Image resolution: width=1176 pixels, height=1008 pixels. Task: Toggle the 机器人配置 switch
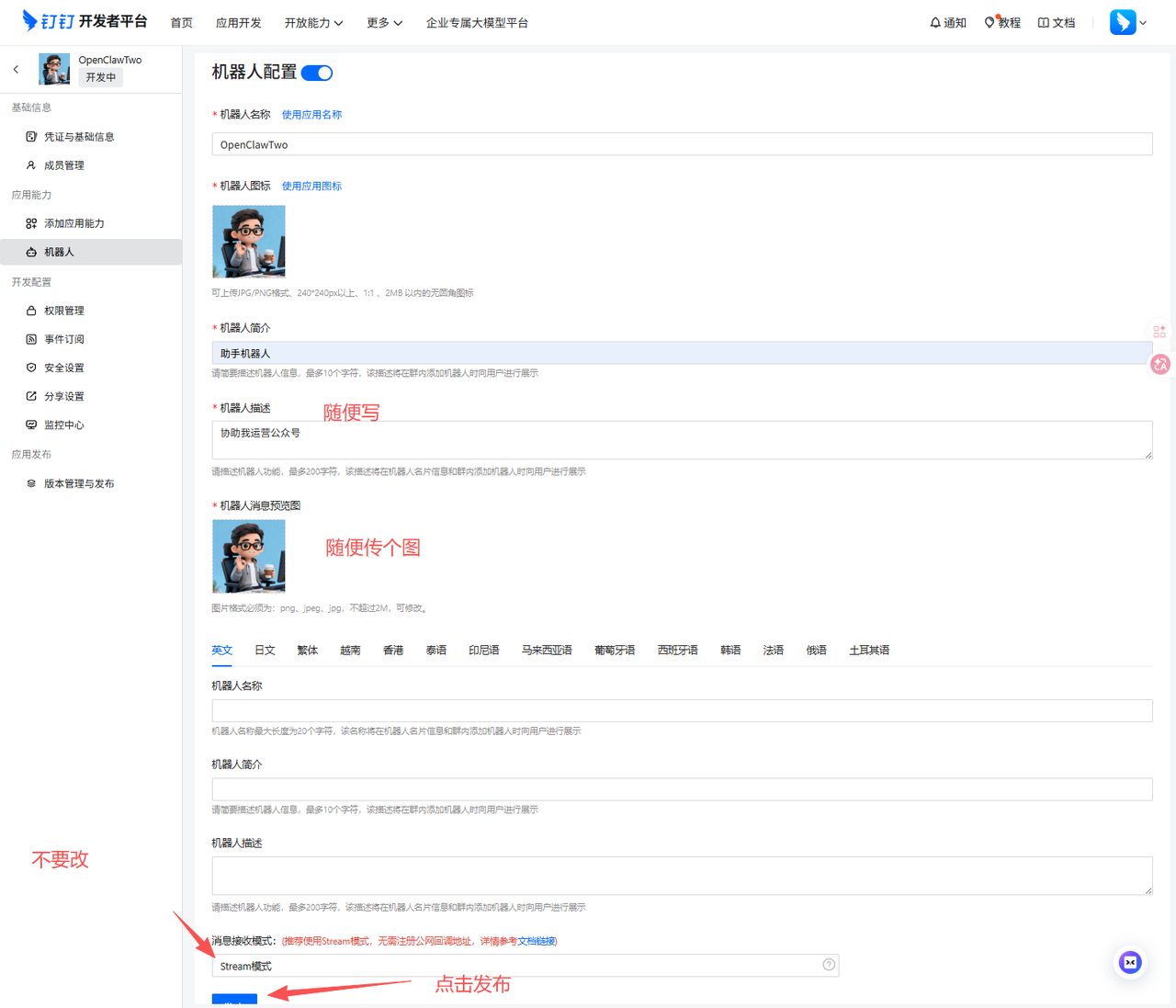point(317,74)
